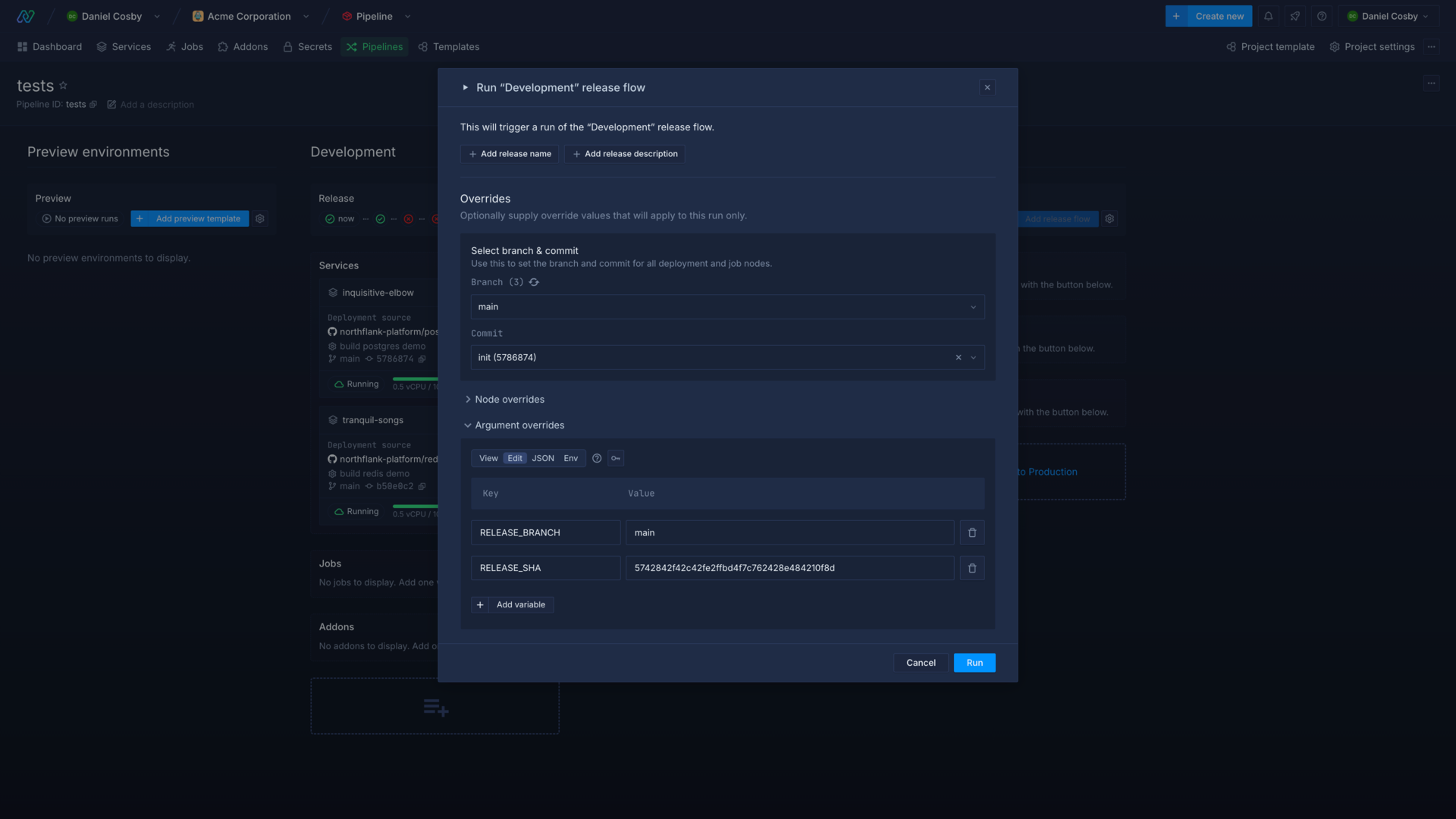This screenshot has width=1456, height=819.
Task: Edit the RELEASE_BRANCH key field
Action: click(x=545, y=532)
